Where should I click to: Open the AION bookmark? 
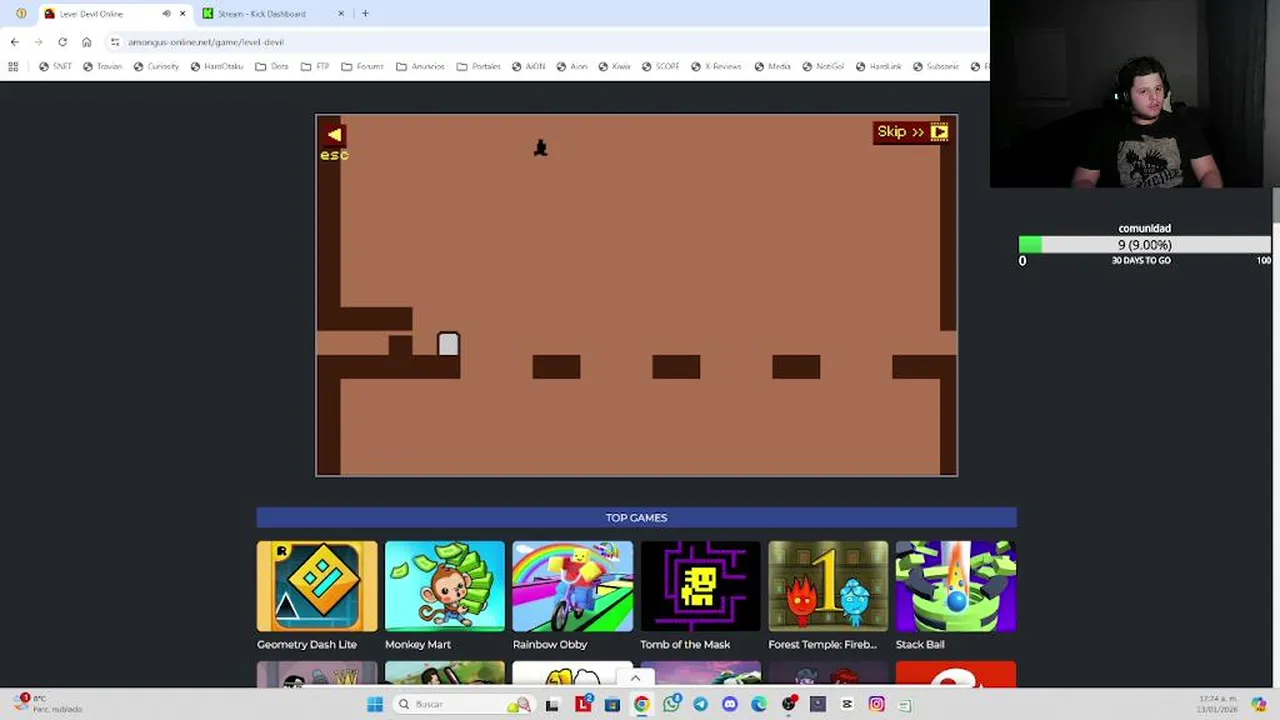[528, 67]
